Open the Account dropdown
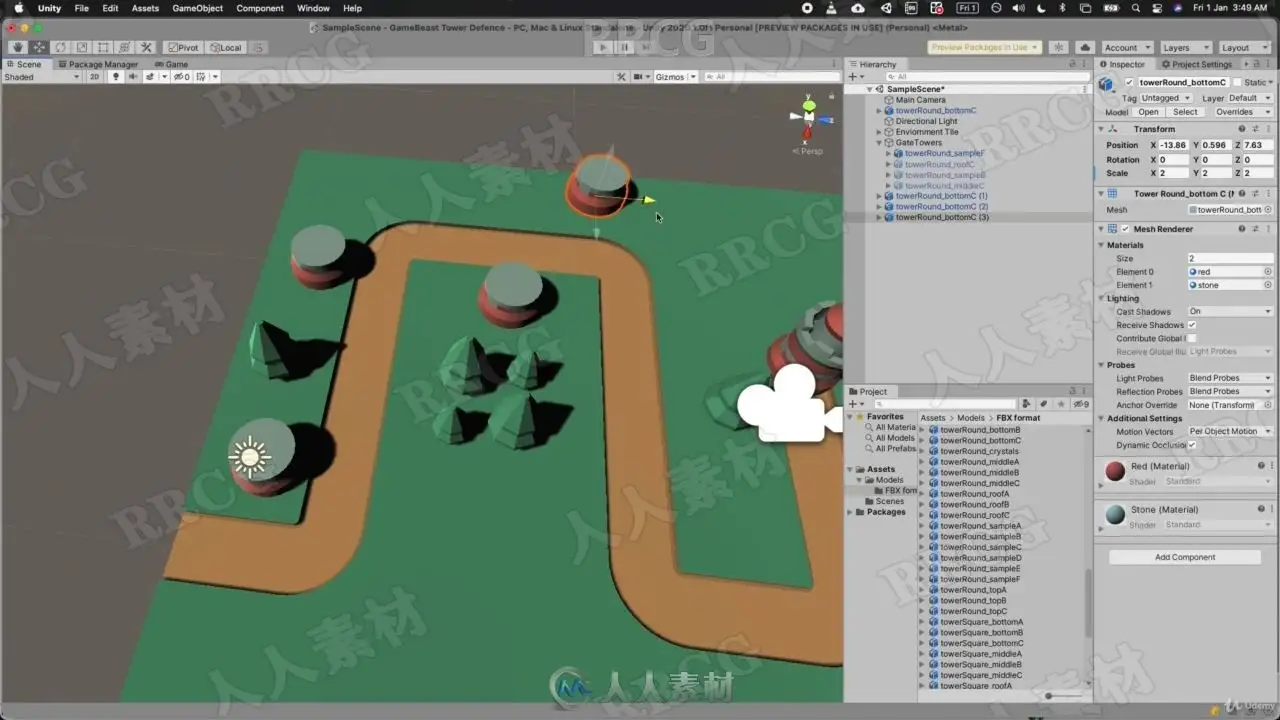Viewport: 1280px width, 720px height. pyautogui.click(x=1126, y=47)
